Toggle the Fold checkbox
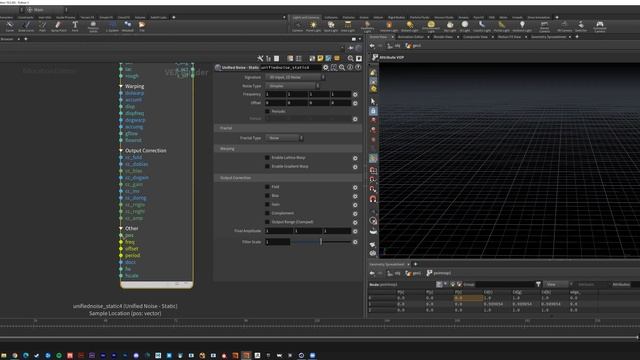640x360 pixels. pyautogui.click(x=267, y=187)
